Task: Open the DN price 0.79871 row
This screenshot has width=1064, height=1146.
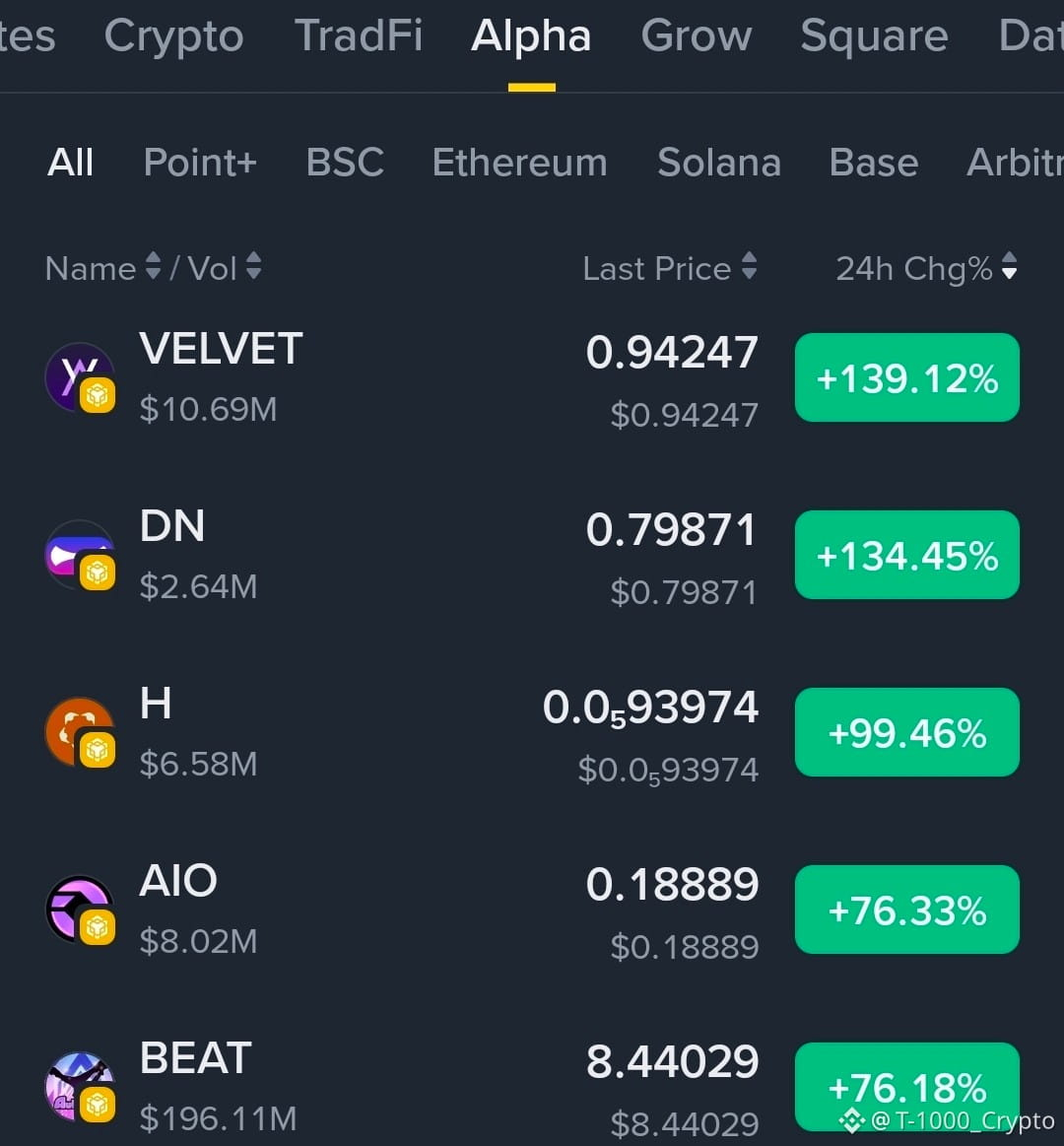Action: tap(532, 555)
